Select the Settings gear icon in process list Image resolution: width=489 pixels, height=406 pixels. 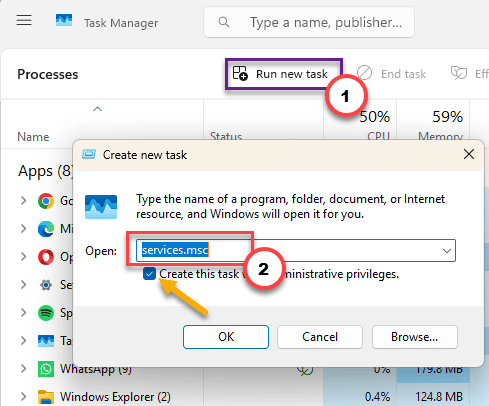pos(46,285)
